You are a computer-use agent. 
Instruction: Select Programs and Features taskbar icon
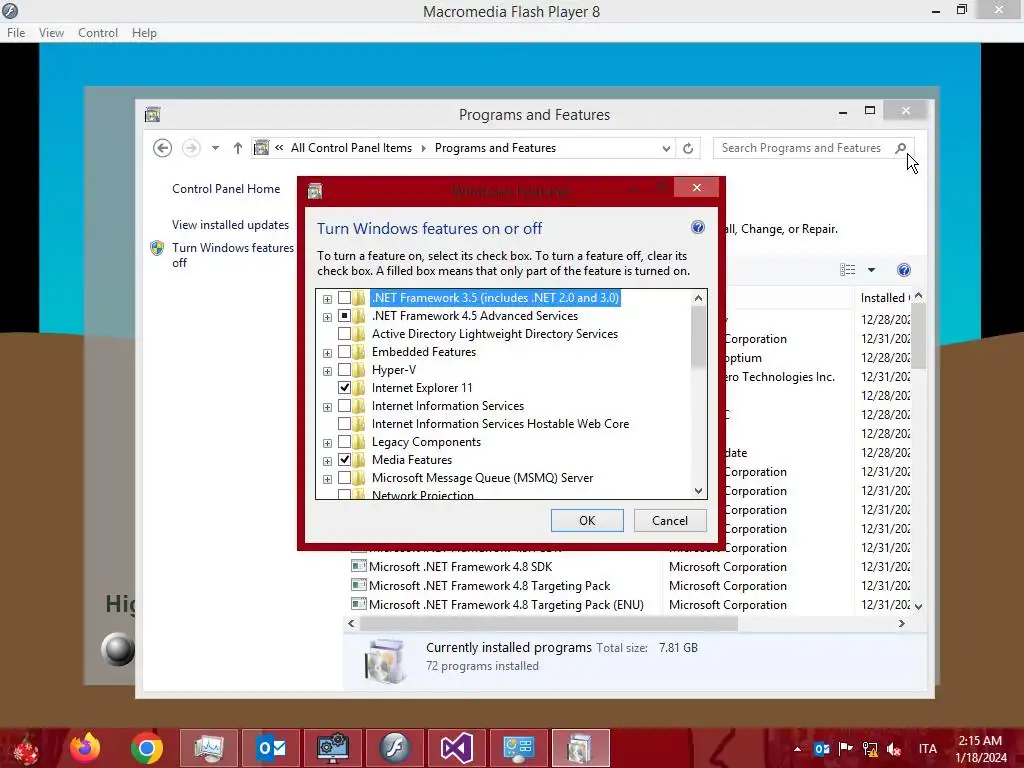pyautogui.click(x=581, y=748)
